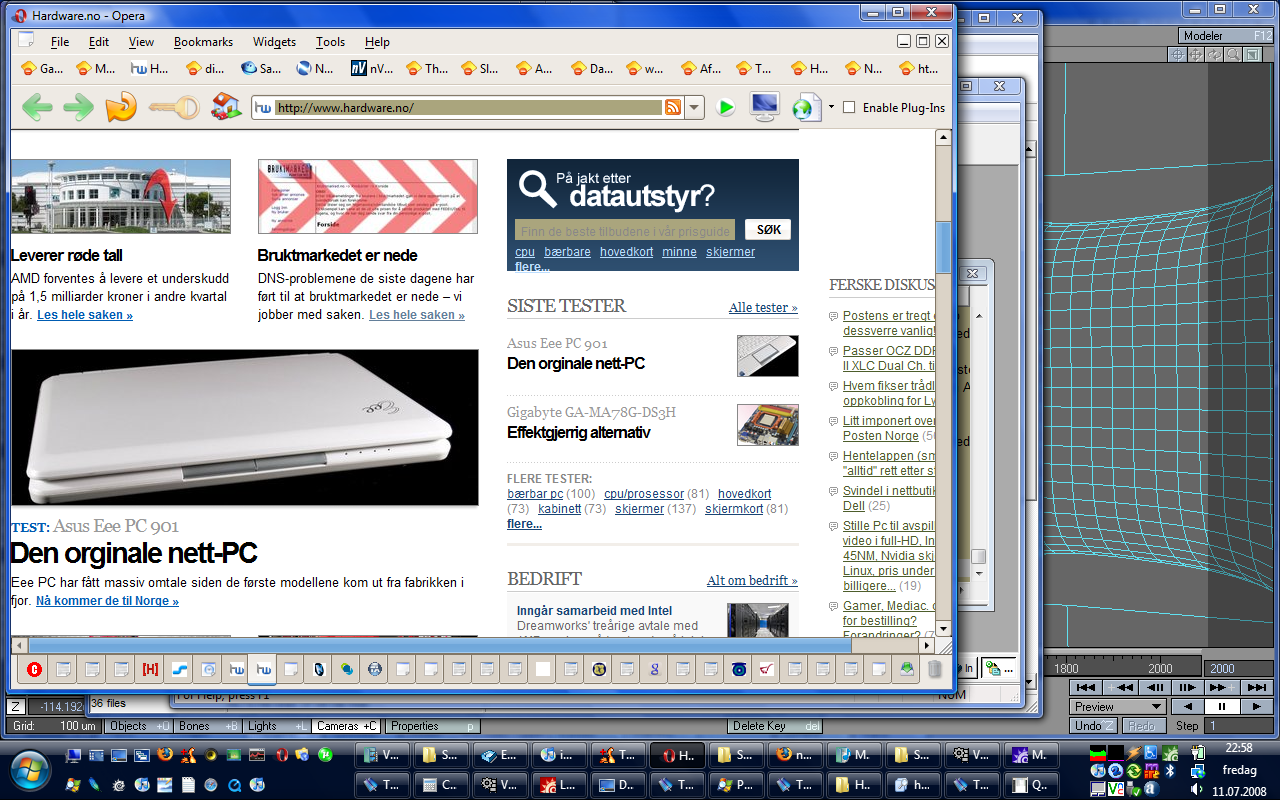
Task: Click the blue eye tab icon in page bar
Action: tap(738, 669)
